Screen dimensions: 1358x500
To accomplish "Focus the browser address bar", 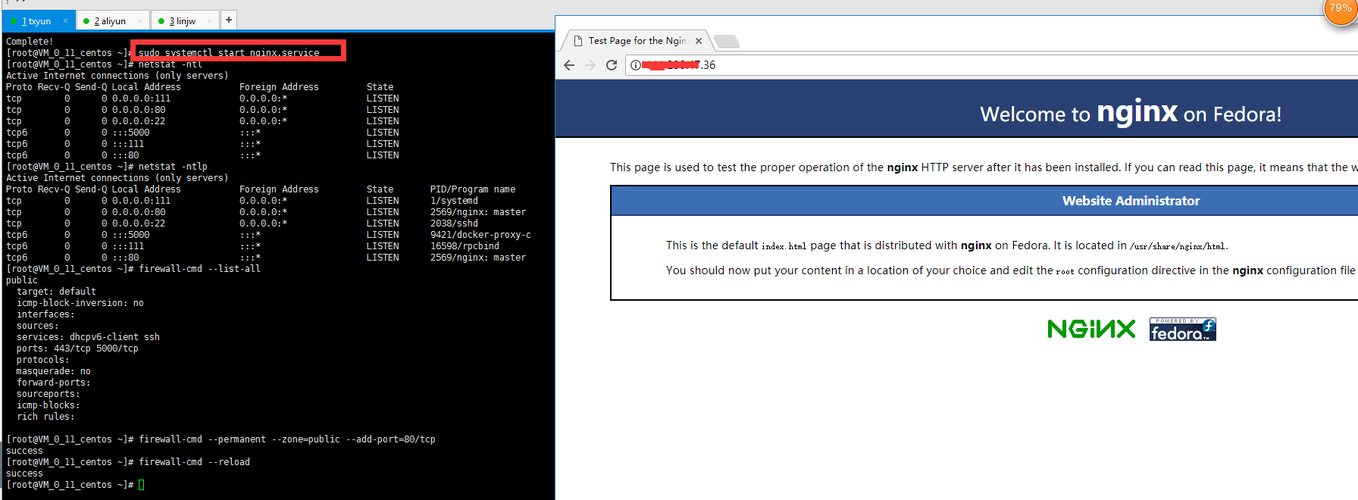I will pos(990,65).
